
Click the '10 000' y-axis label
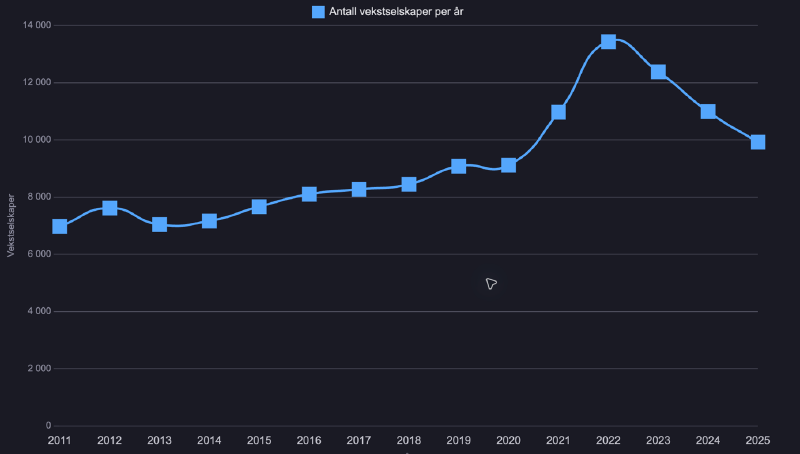tap(37, 139)
